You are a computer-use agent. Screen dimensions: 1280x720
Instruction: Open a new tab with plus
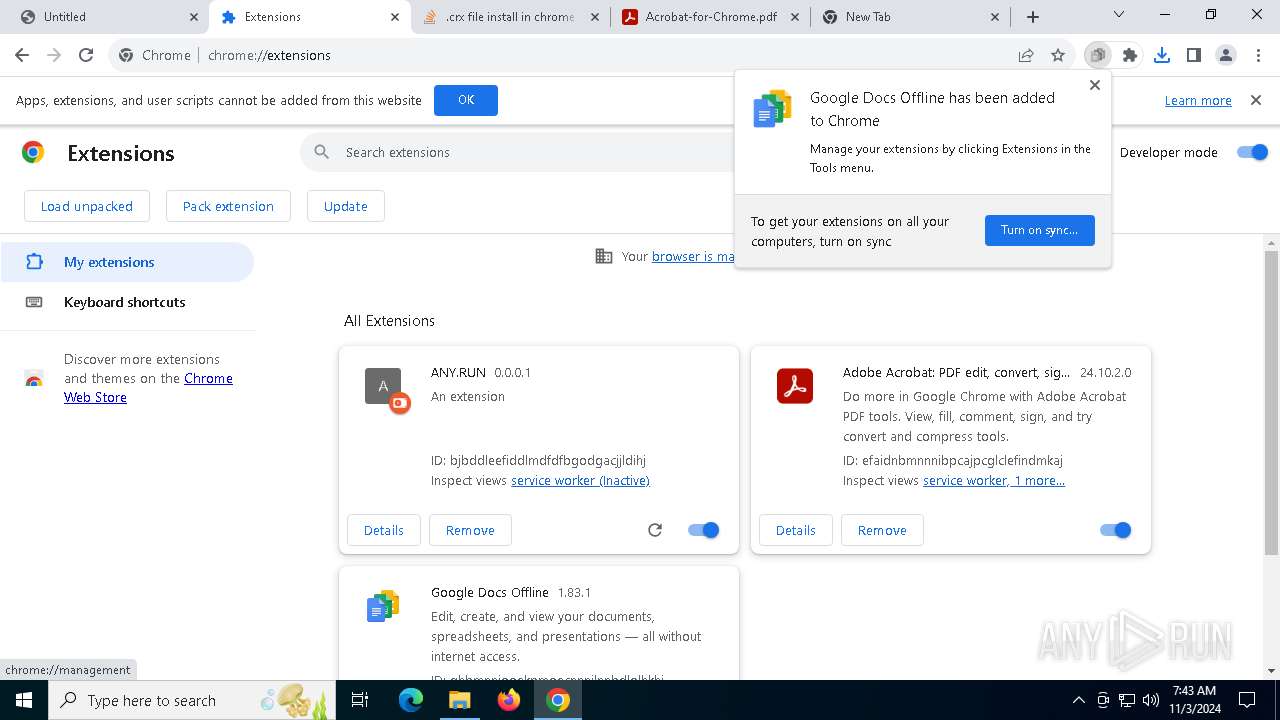coord(1033,17)
